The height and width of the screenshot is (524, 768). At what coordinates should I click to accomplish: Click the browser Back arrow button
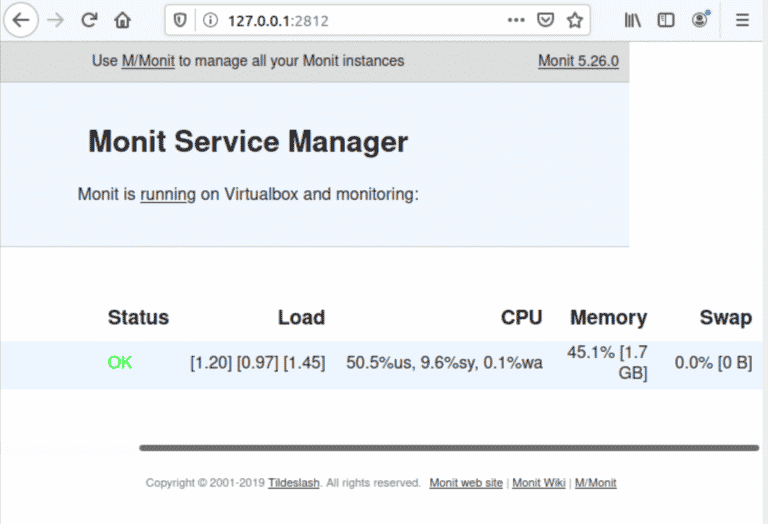click(x=21, y=20)
